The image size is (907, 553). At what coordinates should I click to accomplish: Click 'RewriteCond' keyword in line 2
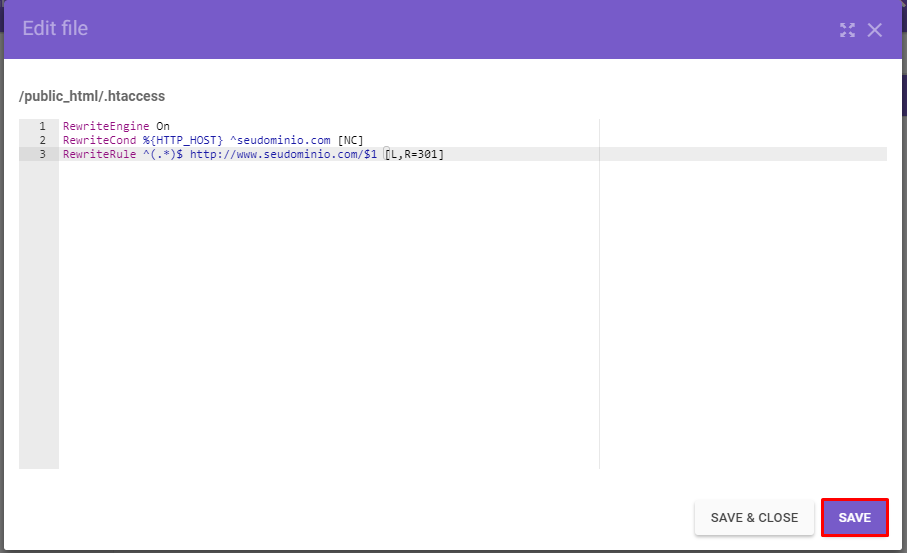click(x=99, y=140)
